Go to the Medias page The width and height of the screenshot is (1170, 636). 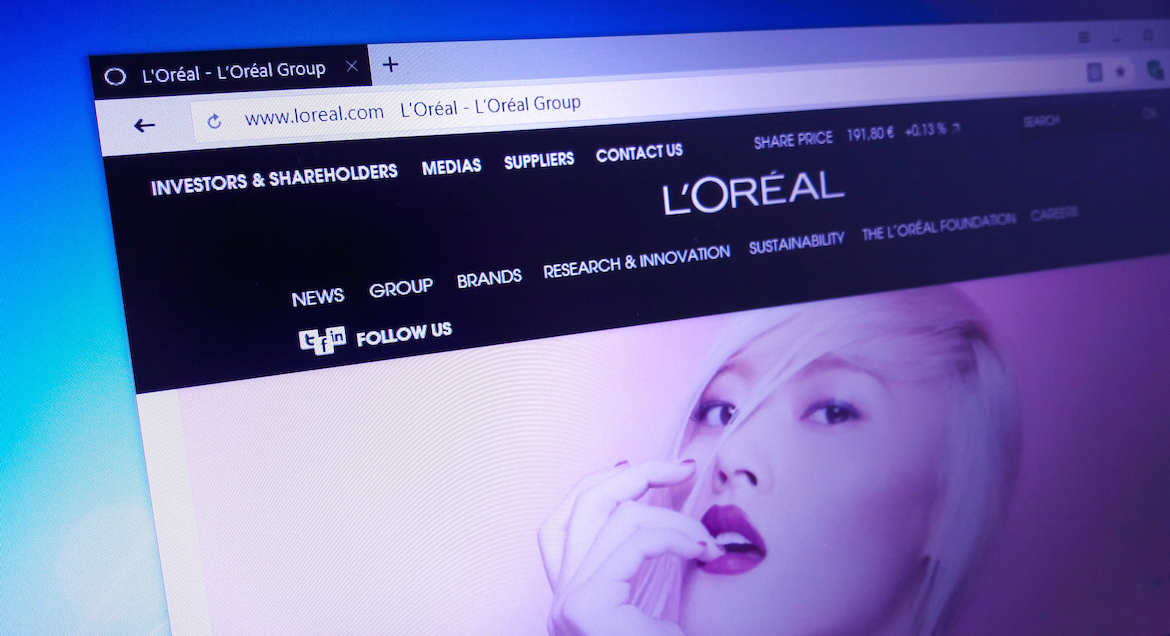[451, 166]
